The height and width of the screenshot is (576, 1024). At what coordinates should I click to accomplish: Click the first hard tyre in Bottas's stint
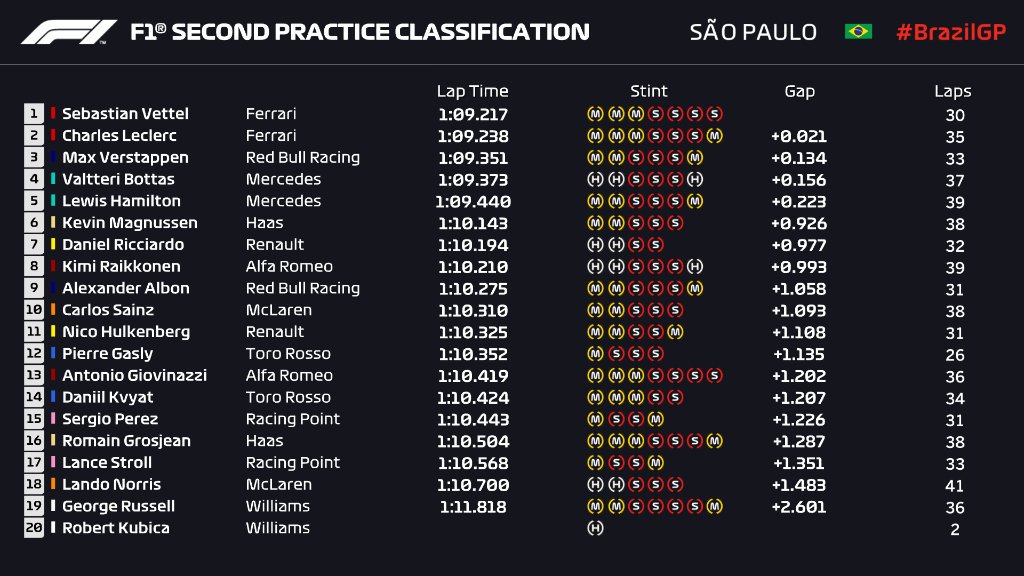[595, 179]
